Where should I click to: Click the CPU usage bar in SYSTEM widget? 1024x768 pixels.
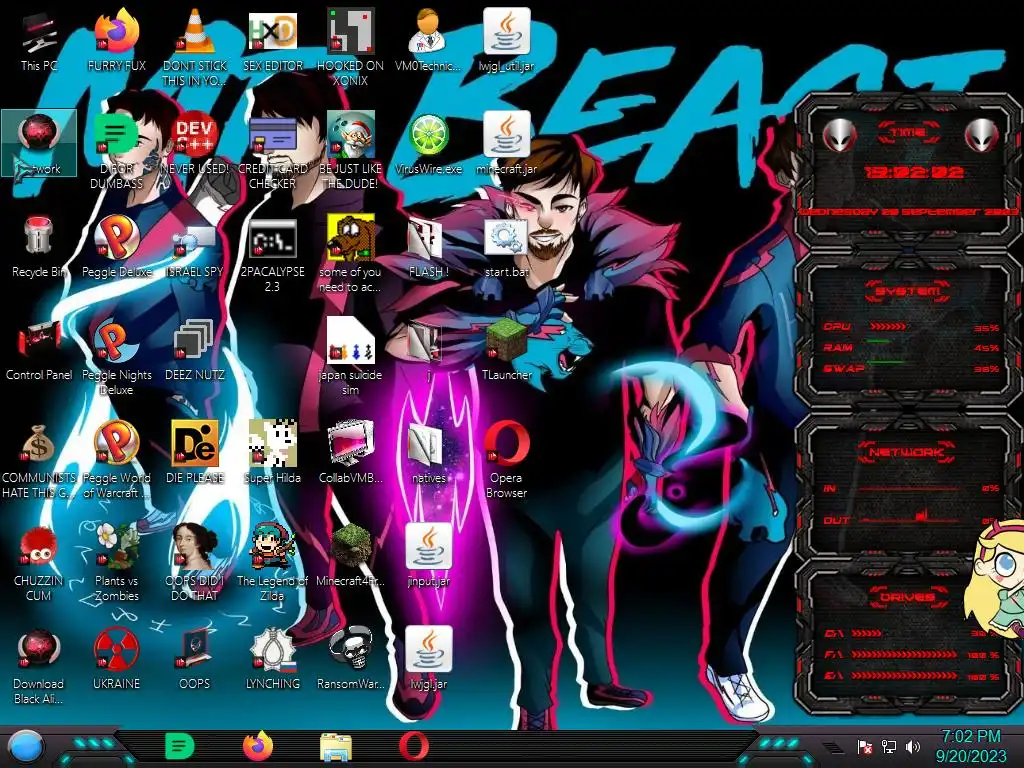click(888, 327)
